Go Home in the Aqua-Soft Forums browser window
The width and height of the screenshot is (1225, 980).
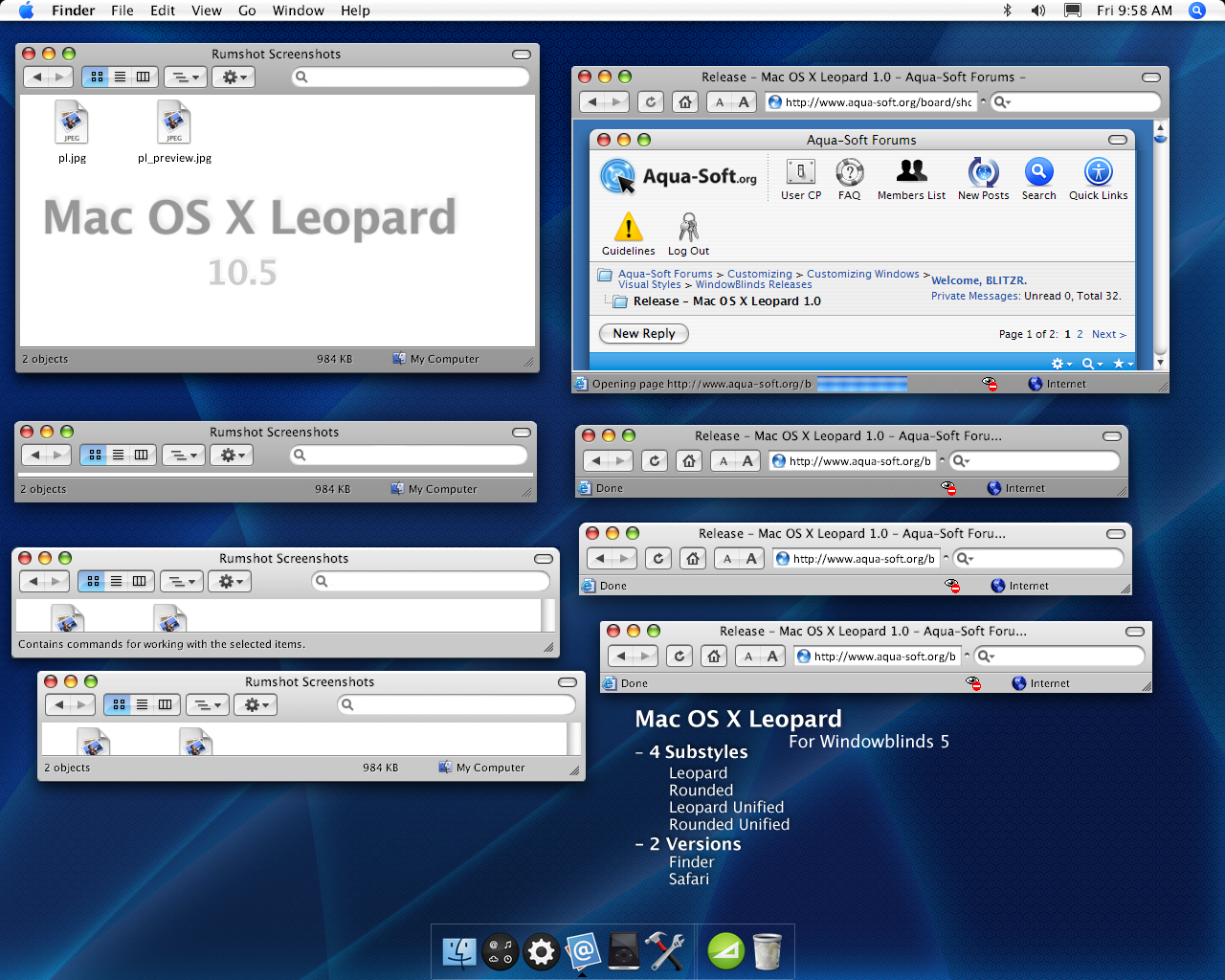tap(685, 102)
